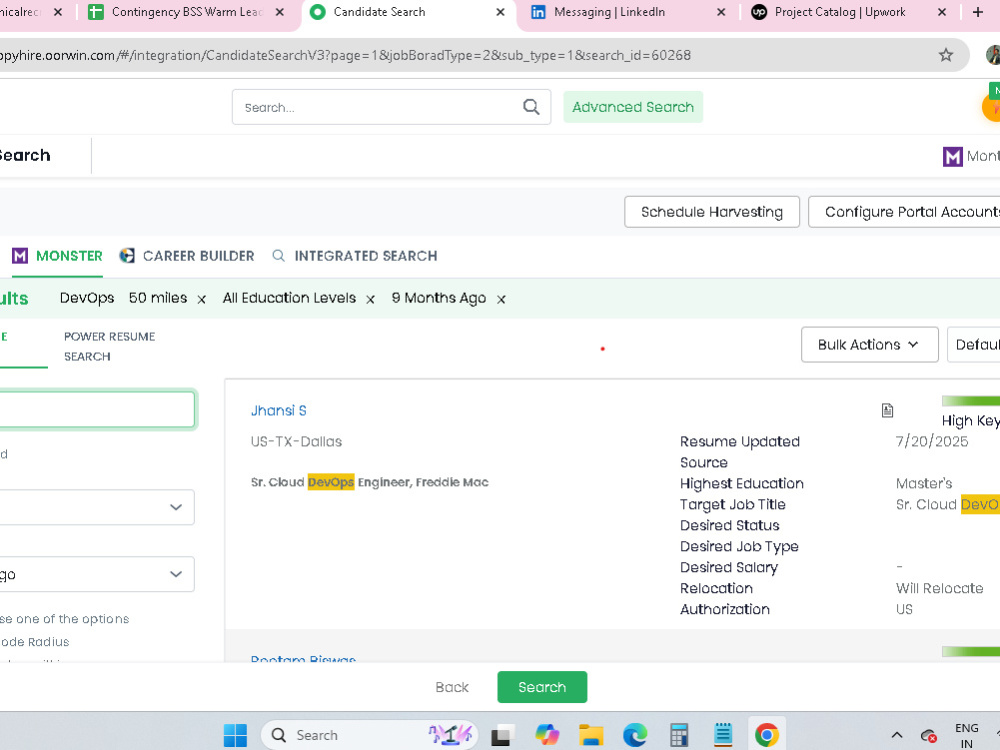Open the Bulk Actions dropdown
Image resolution: width=1000 pixels, height=750 pixels.
869,344
